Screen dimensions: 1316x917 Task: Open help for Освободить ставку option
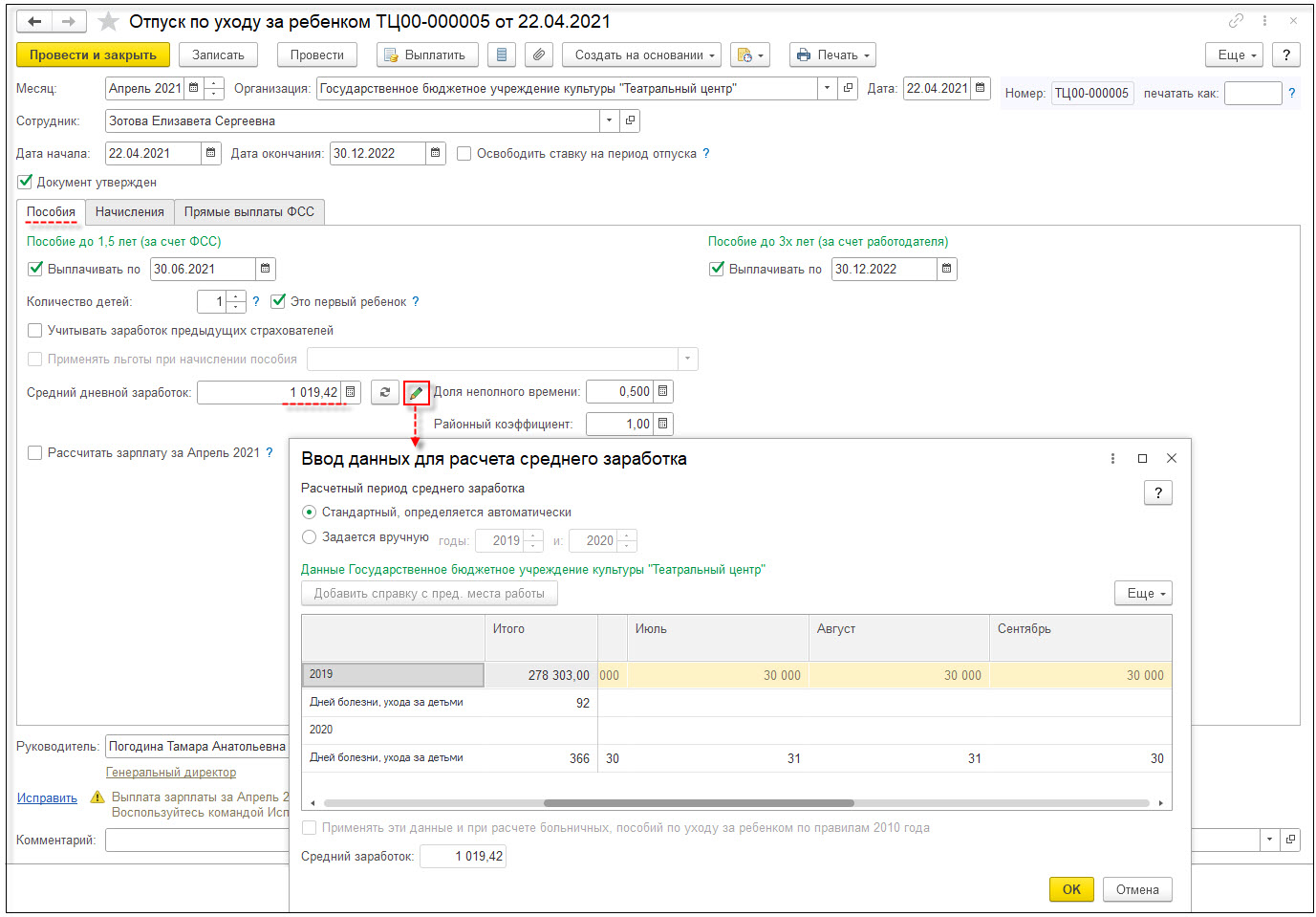(706, 153)
